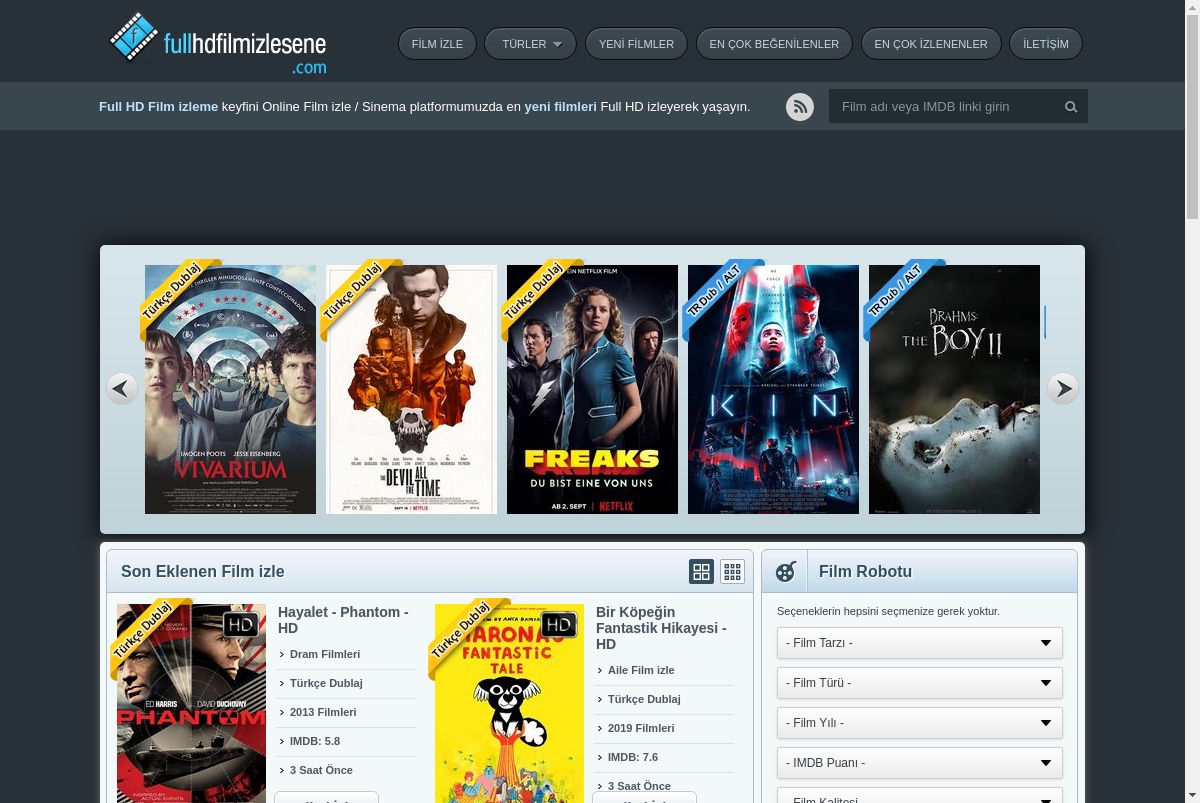Click Türkçe Dublaj link under Bir Köpeğin
This screenshot has height=803, width=1200.
[644, 699]
